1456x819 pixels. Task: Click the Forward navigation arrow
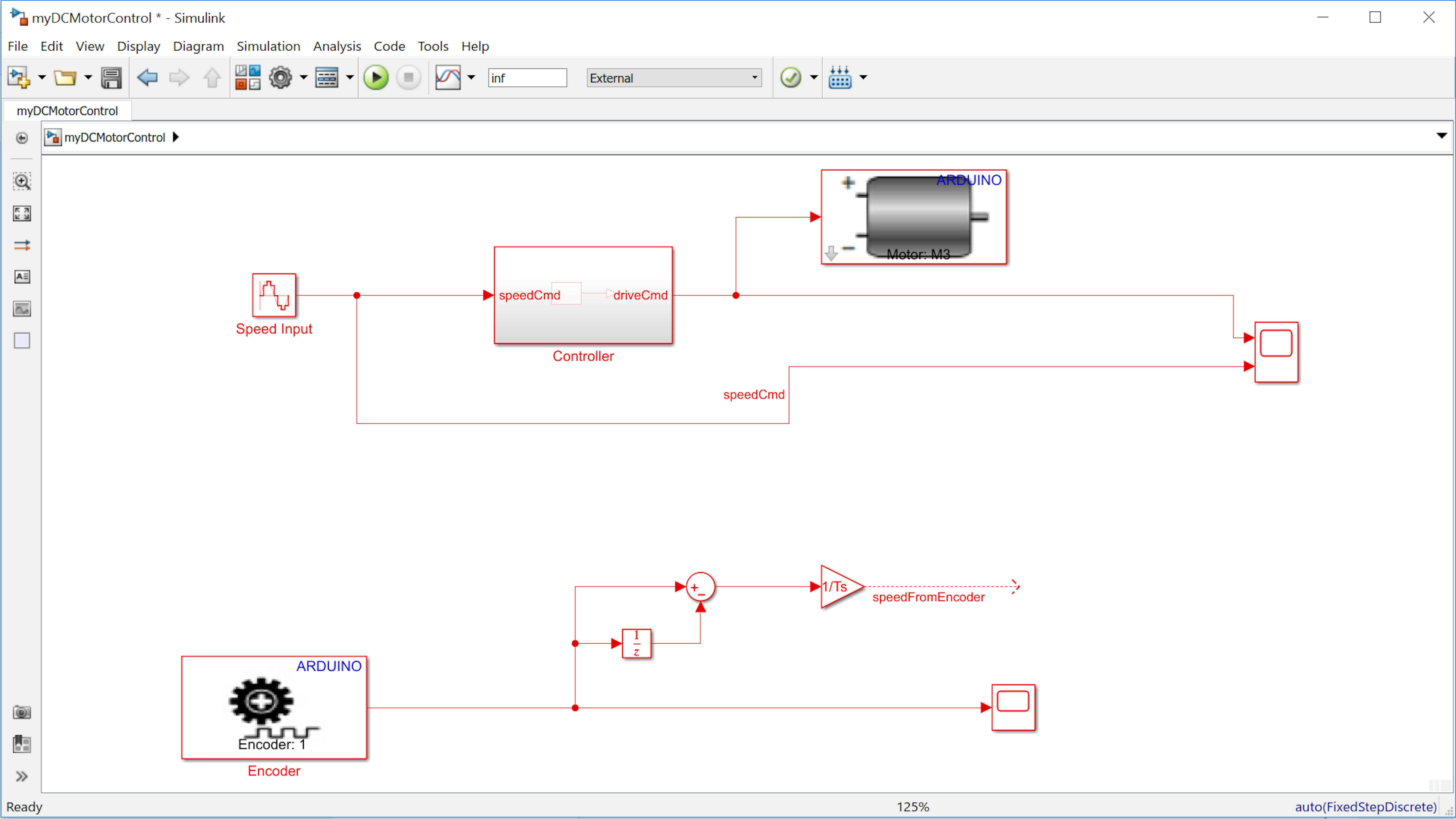tap(179, 77)
